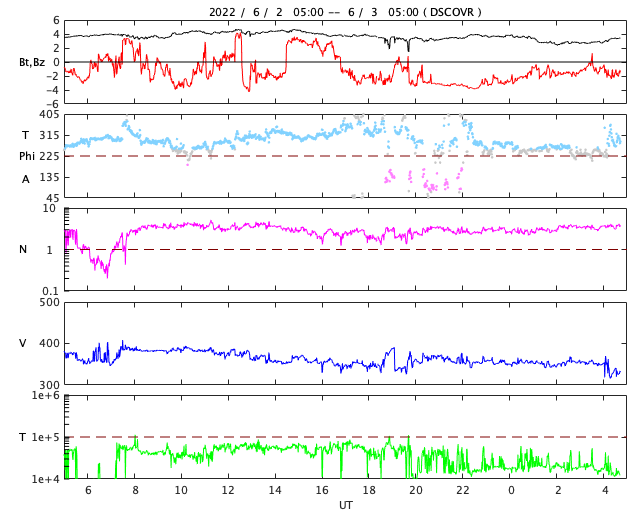Click the 1e+4 tick label
Image resolution: width=640 pixels, height=512 pixels.
[46, 479]
